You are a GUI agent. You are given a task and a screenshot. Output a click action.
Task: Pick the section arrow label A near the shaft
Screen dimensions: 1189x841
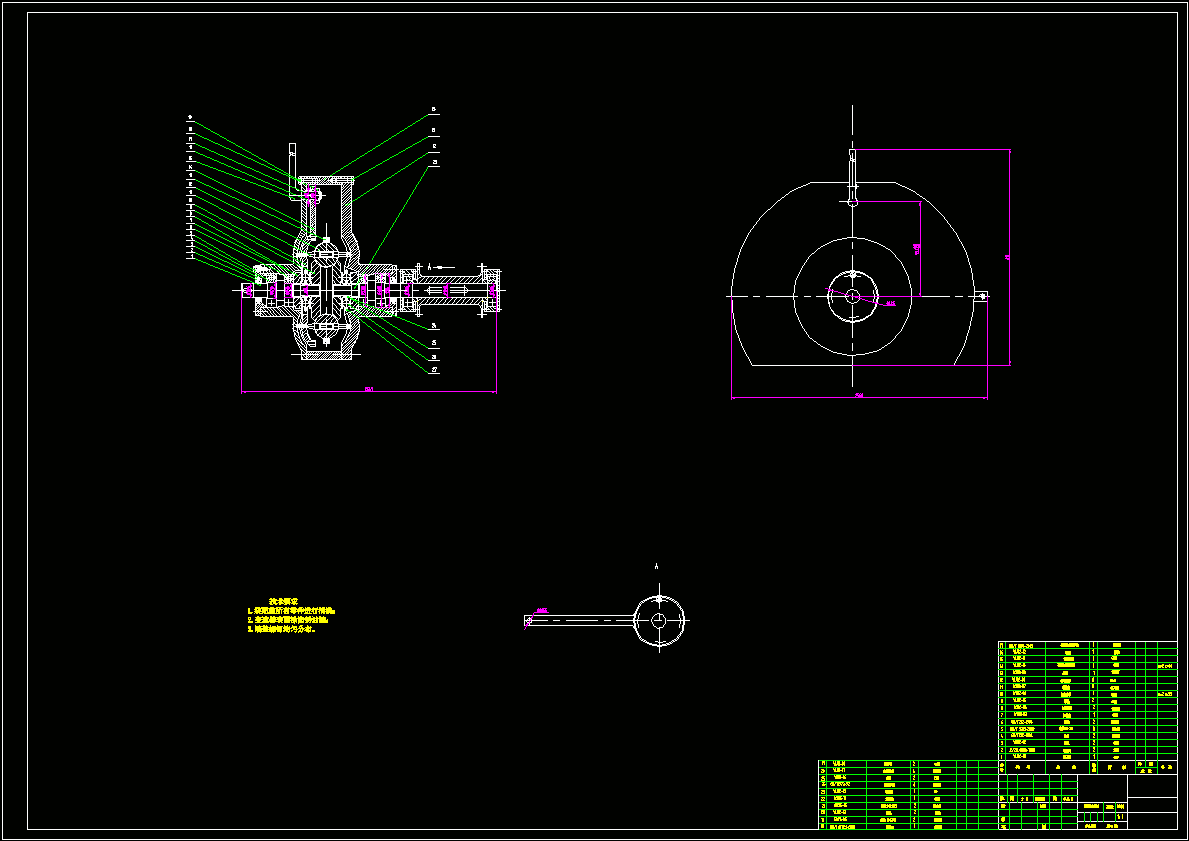pos(430,267)
